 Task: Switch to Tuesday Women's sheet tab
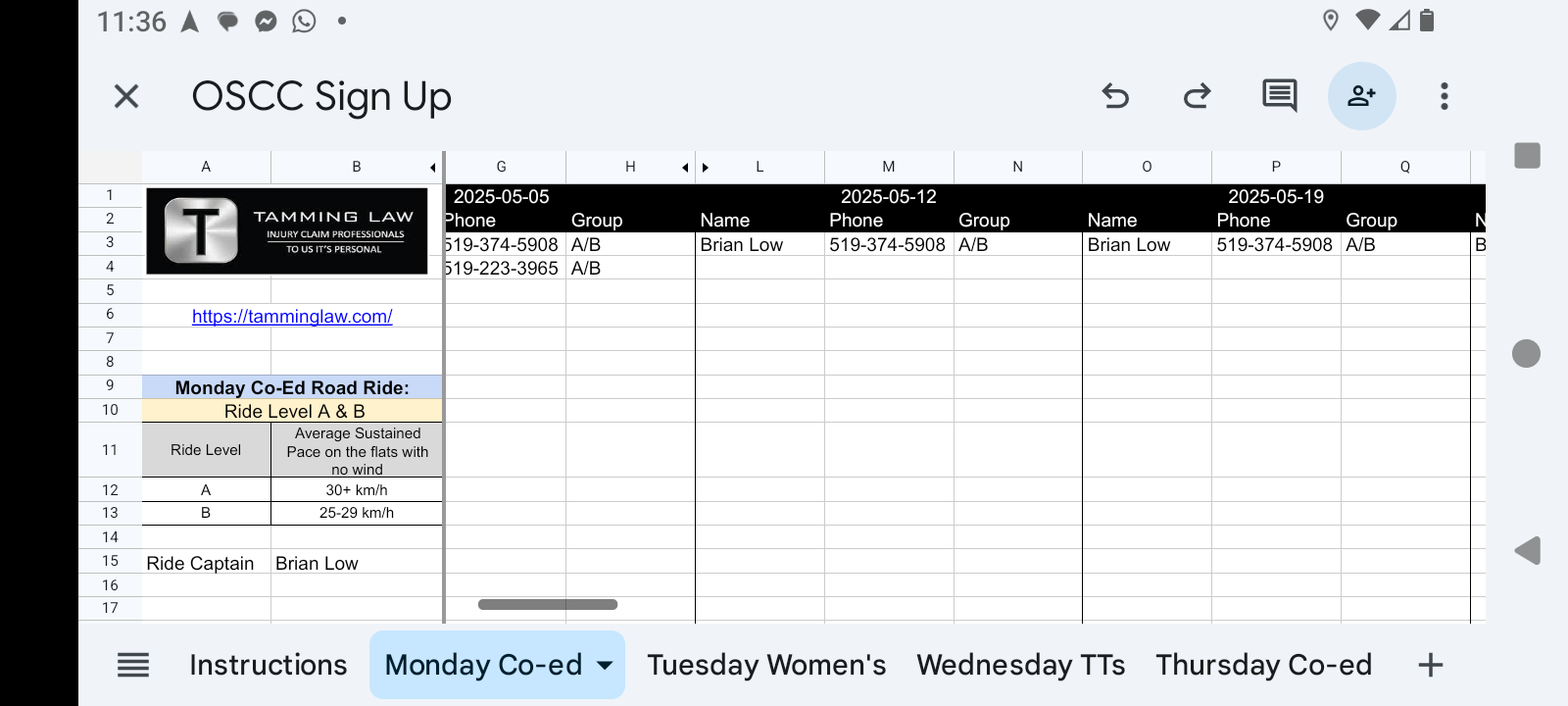pos(766,665)
